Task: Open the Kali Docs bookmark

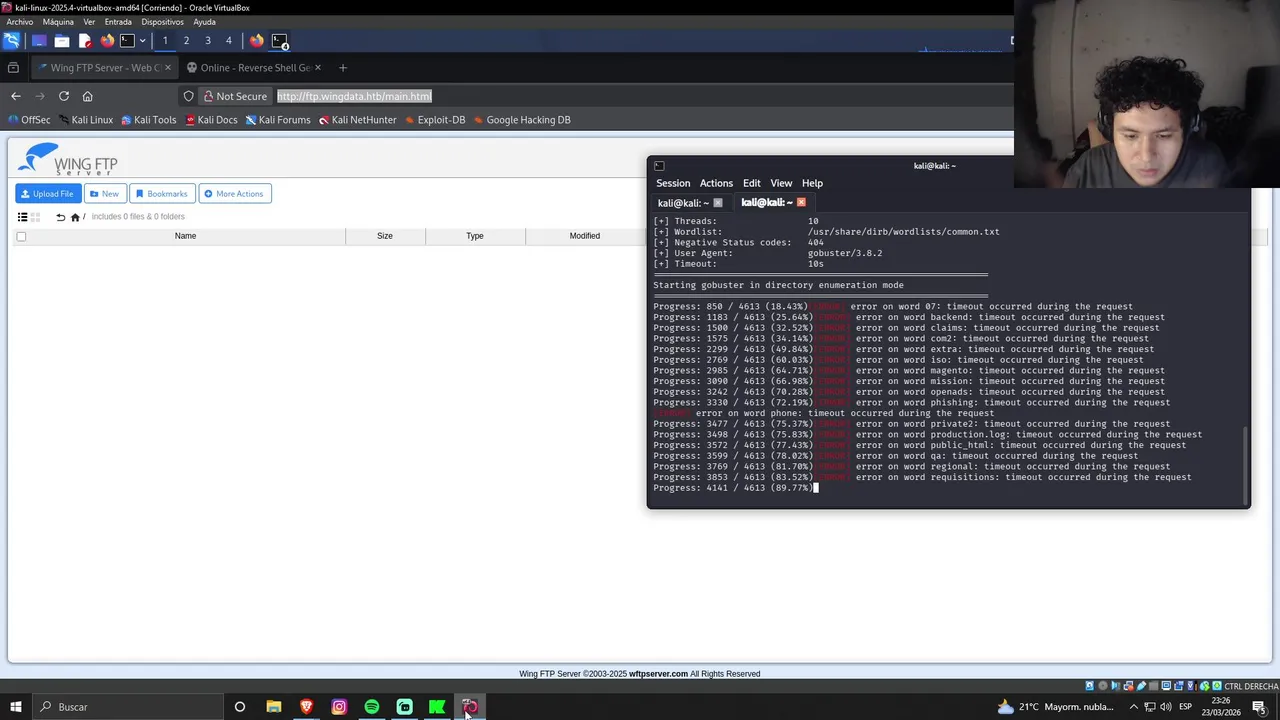Action: (x=211, y=120)
